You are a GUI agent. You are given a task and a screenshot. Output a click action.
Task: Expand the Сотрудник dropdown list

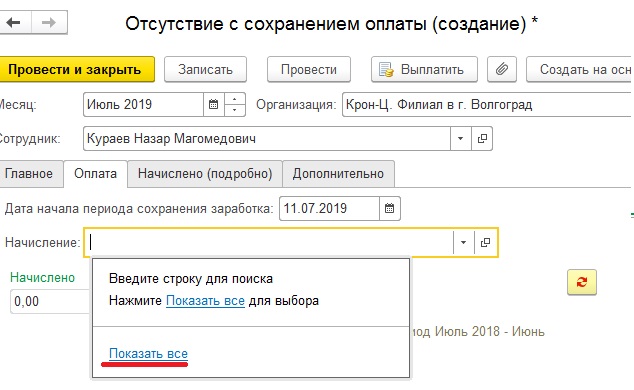pyautogui.click(x=461, y=139)
